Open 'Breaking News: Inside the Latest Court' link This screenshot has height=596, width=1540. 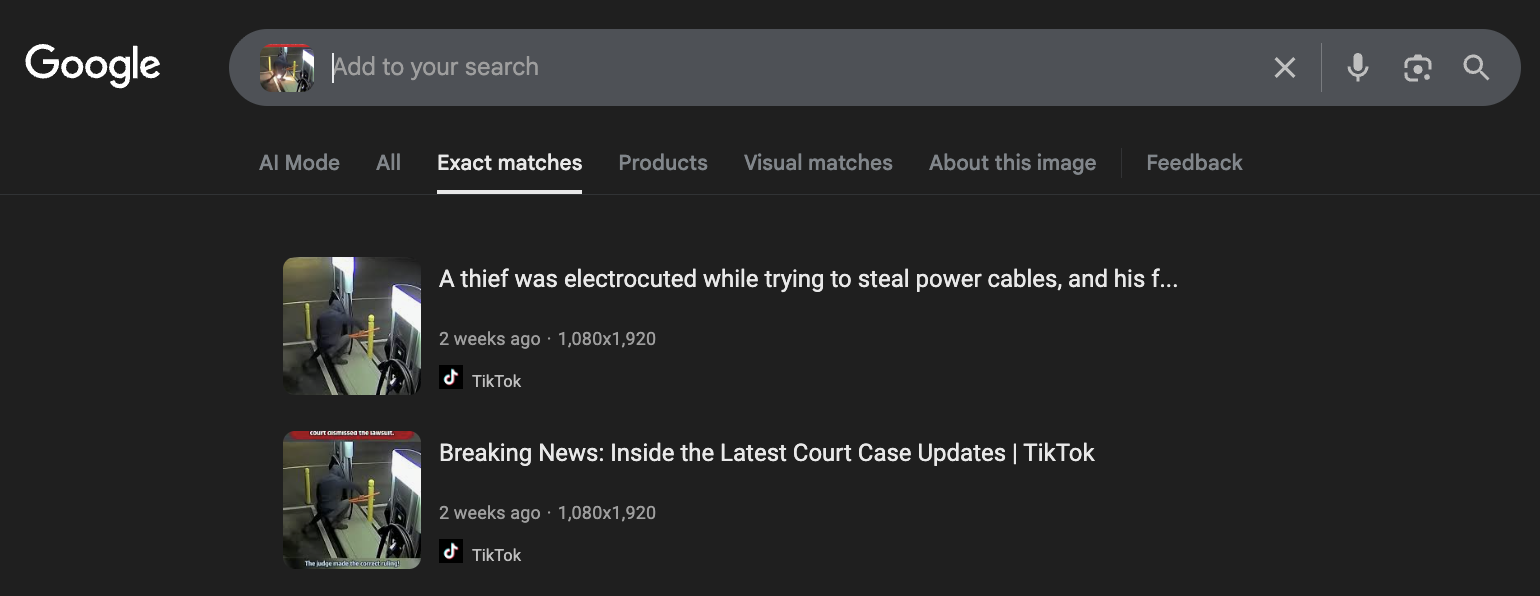[766, 453]
